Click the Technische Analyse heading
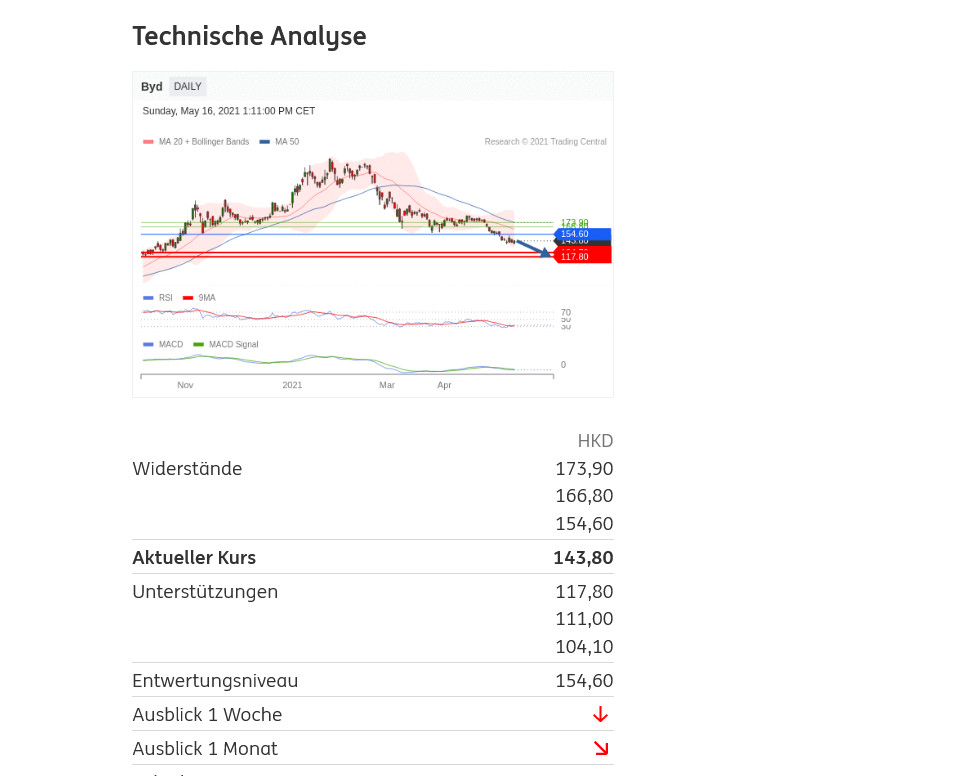This screenshot has width=969, height=776. pyautogui.click(x=249, y=36)
